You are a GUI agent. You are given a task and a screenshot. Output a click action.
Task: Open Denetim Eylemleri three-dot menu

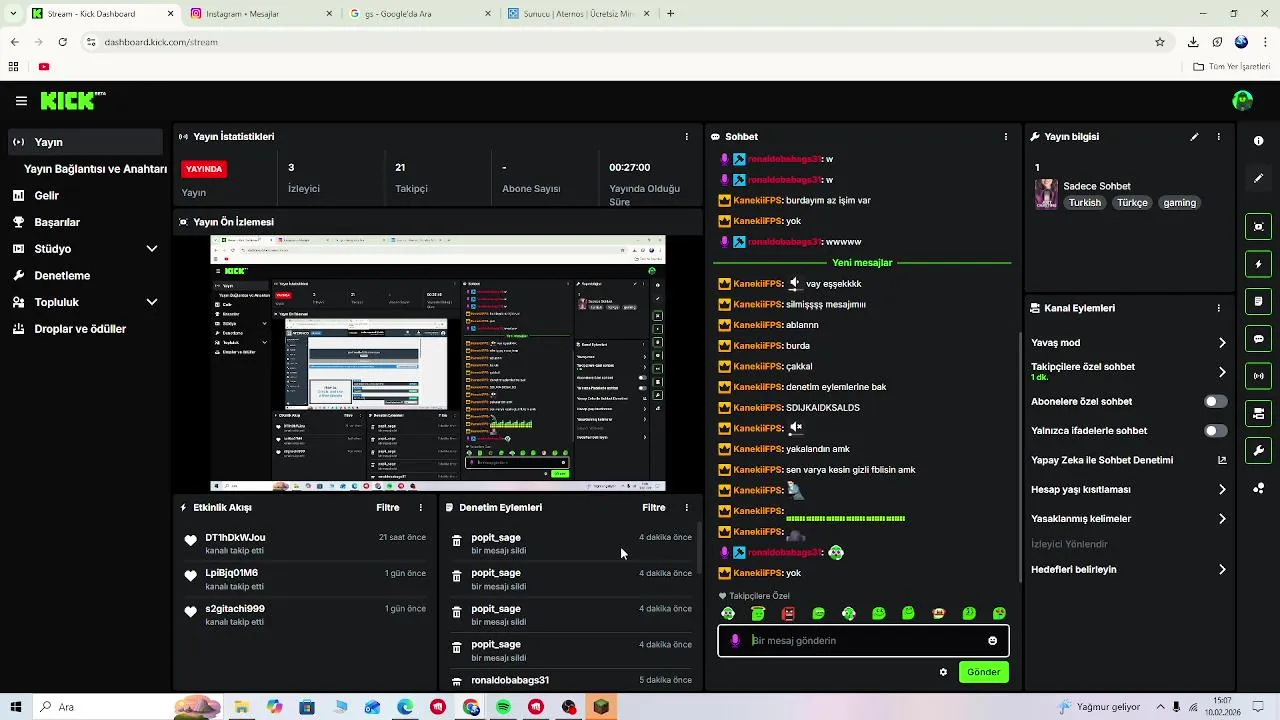click(x=686, y=508)
